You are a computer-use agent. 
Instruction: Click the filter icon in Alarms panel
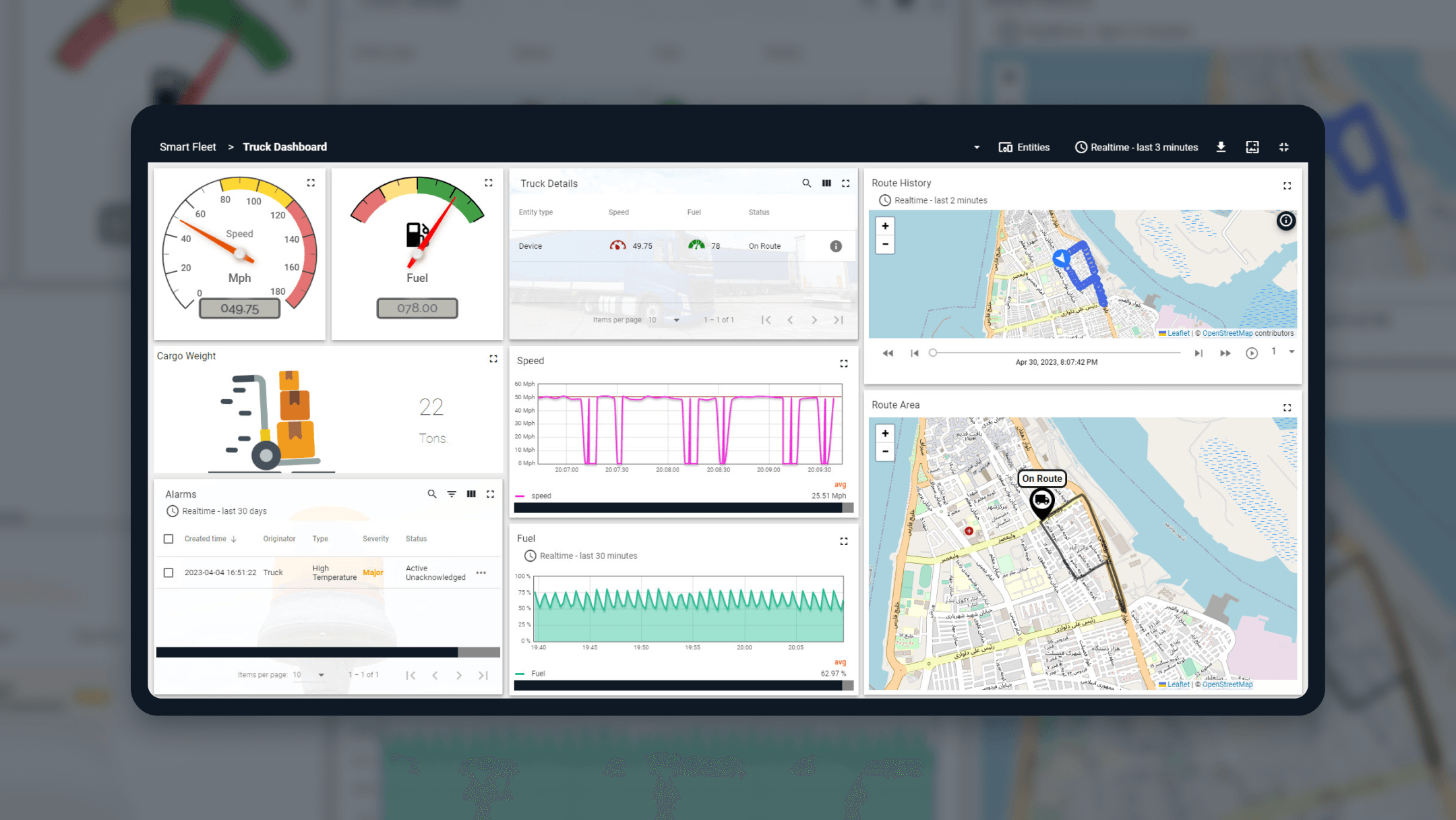click(x=452, y=494)
